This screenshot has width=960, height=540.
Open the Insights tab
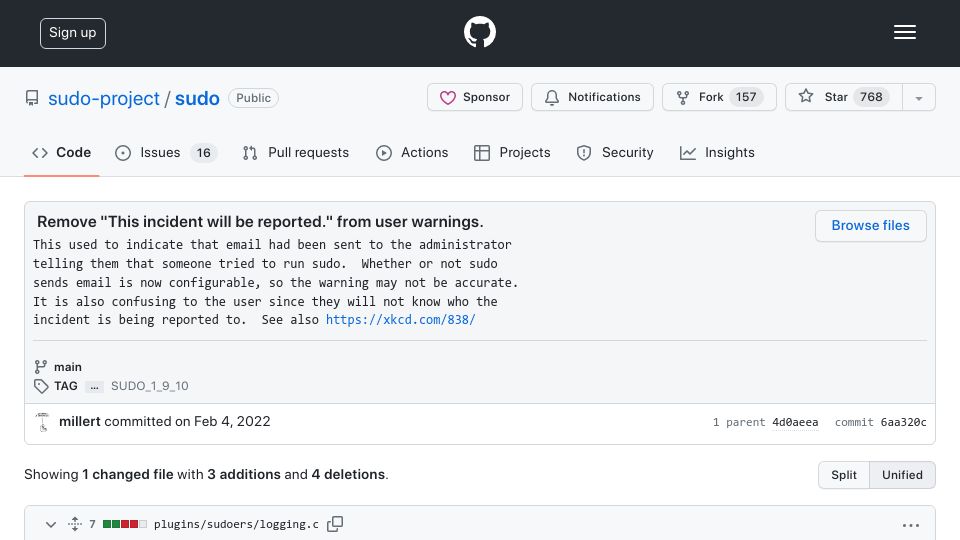click(717, 152)
